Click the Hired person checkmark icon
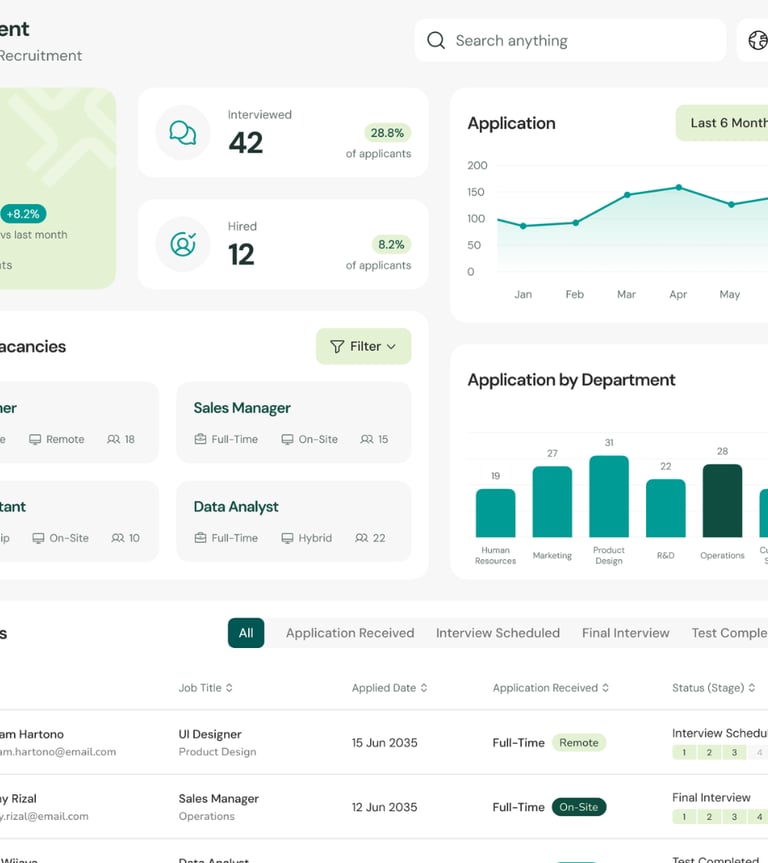Viewport: 768px width, 863px height. coord(183,244)
